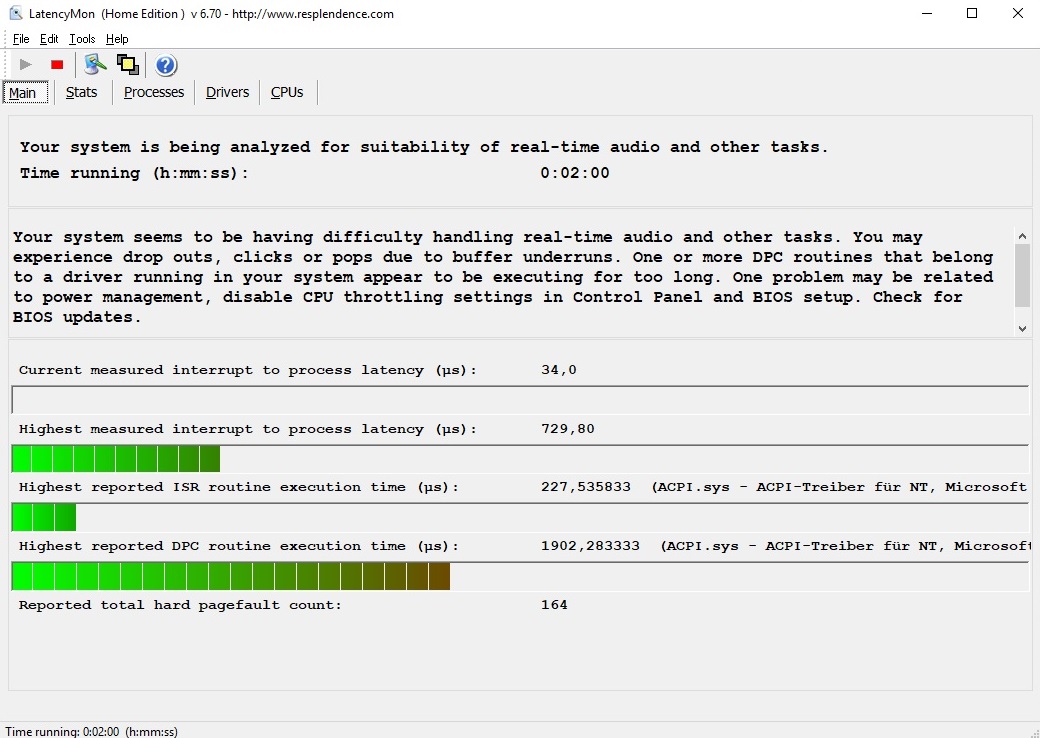Image resolution: width=1040 pixels, height=738 pixels.
Task: Click the green Start monitoring play icon
Action: [x=26, y=65]
